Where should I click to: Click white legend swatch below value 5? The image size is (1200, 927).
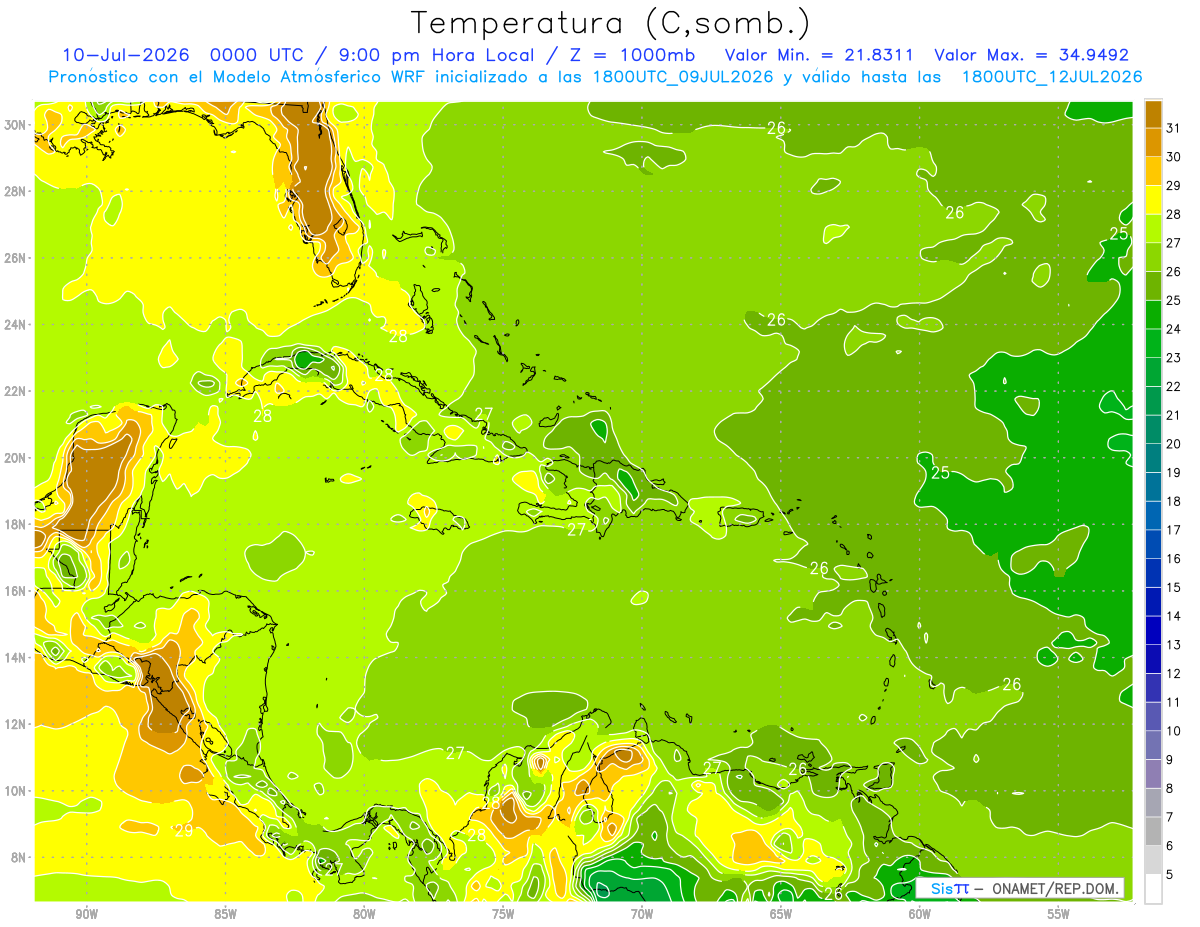click(1153, 889)
